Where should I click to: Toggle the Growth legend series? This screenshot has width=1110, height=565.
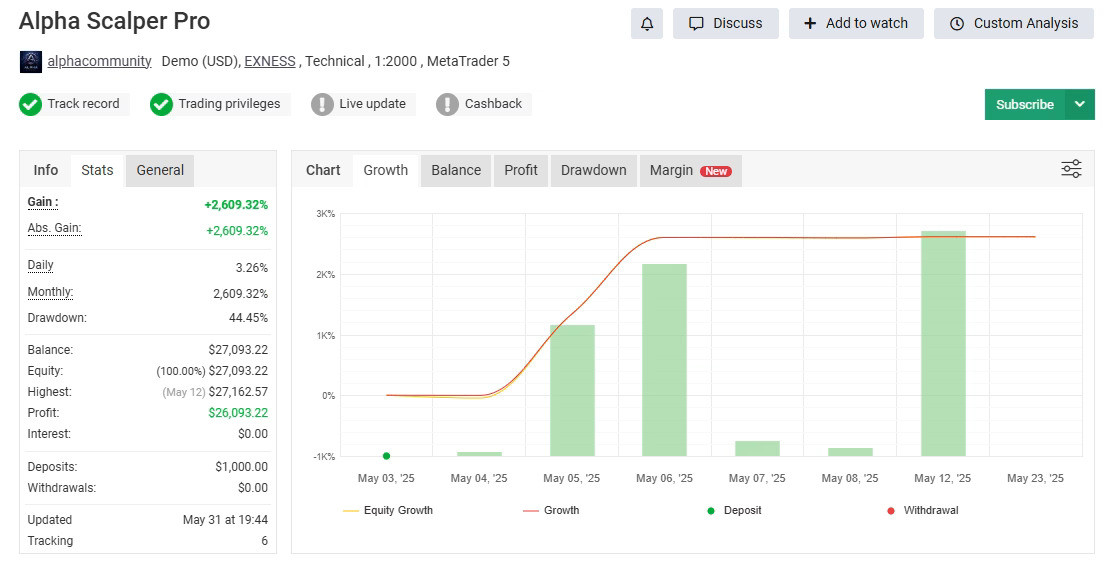click(x=551, y=510)
